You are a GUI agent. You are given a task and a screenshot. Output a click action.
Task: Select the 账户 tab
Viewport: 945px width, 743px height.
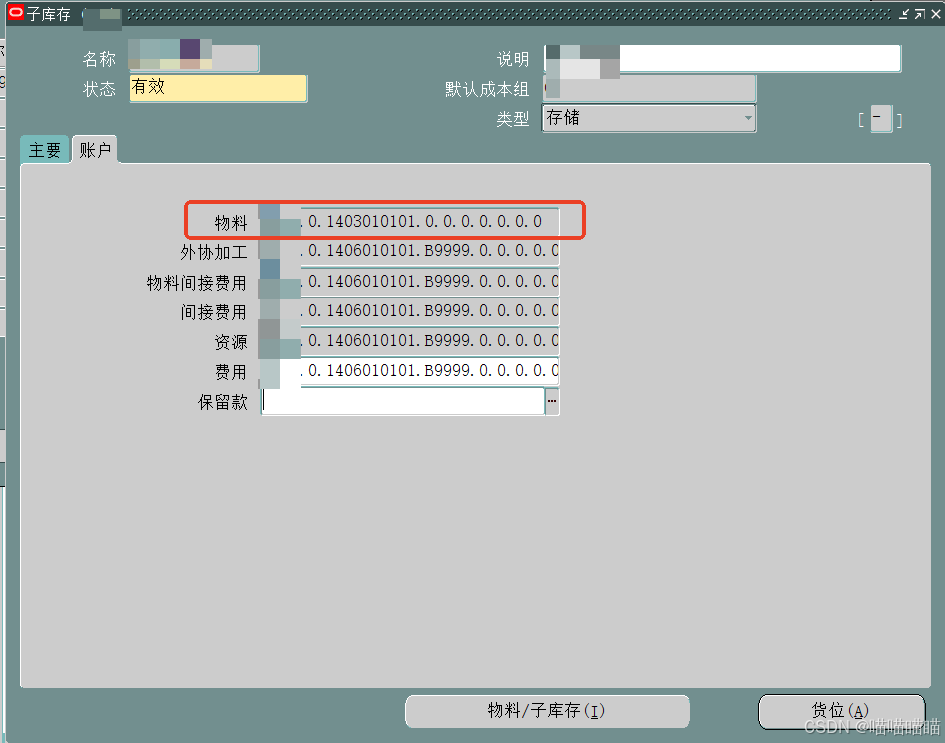tap(95, 149)
